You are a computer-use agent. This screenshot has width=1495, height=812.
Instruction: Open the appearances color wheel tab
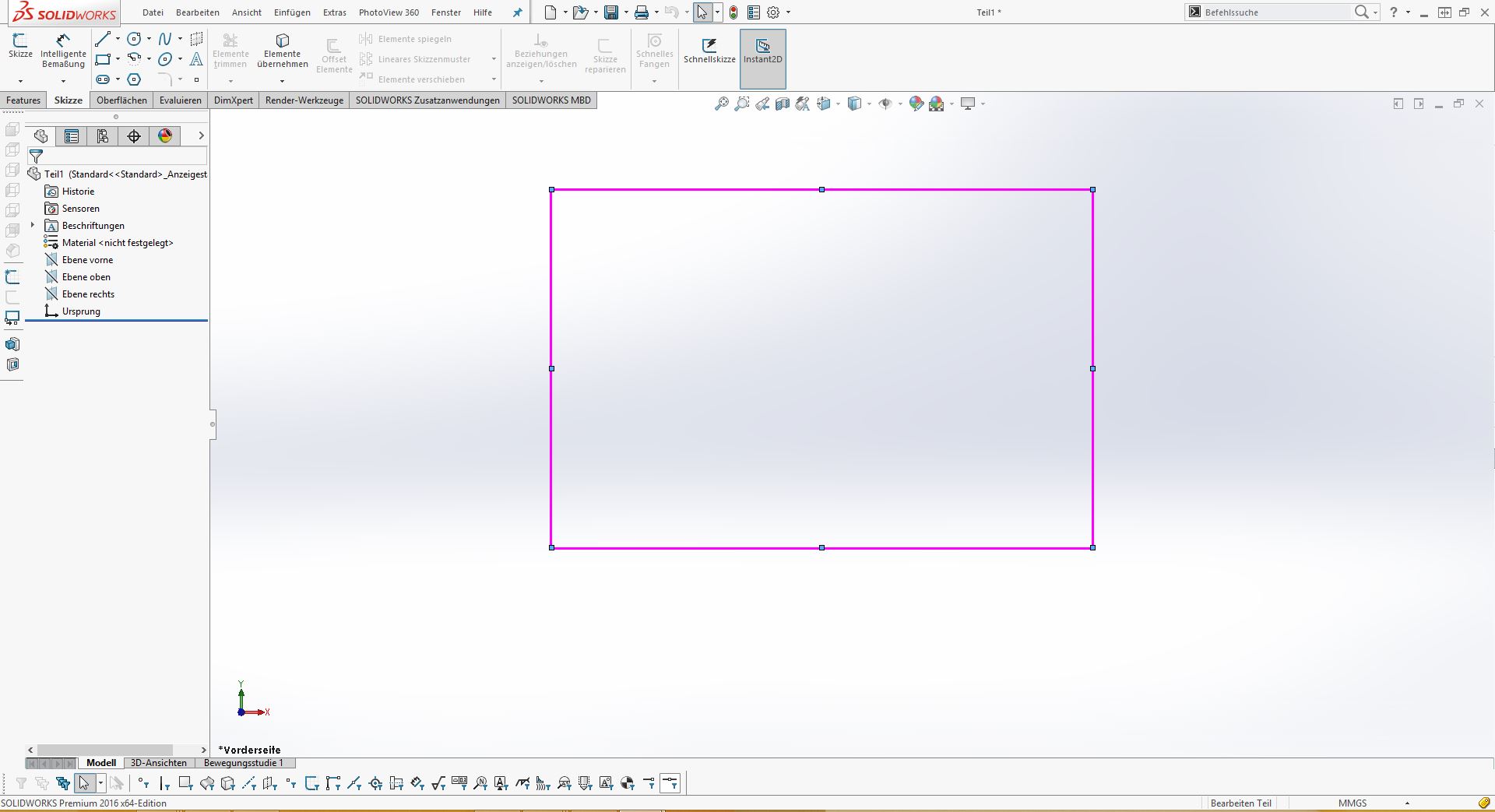click(165, 136)
